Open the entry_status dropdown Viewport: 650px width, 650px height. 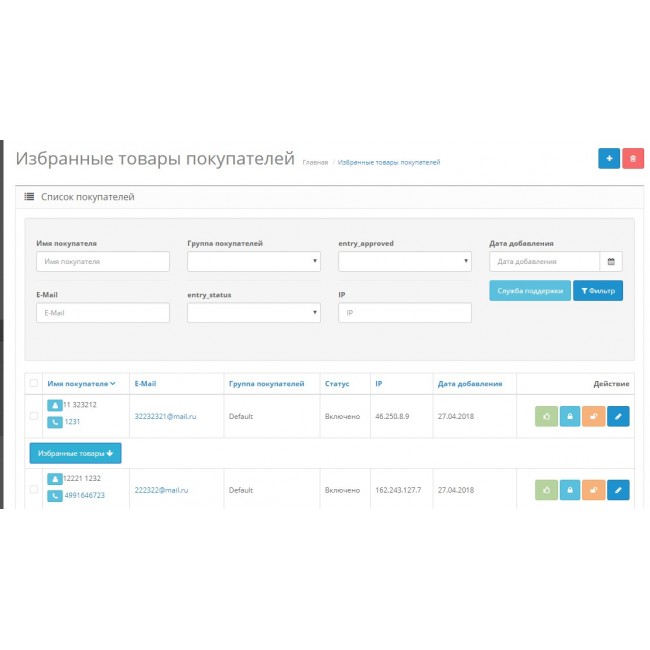pos(253,313)
